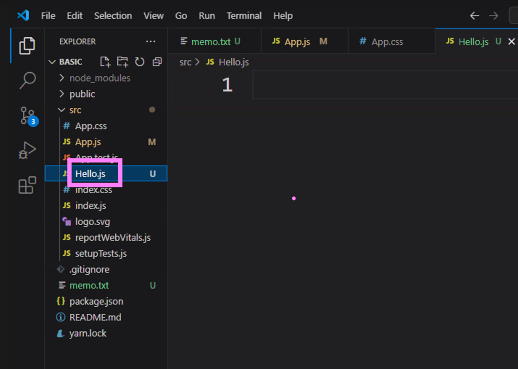Collapse the src folder

(106, 110)
